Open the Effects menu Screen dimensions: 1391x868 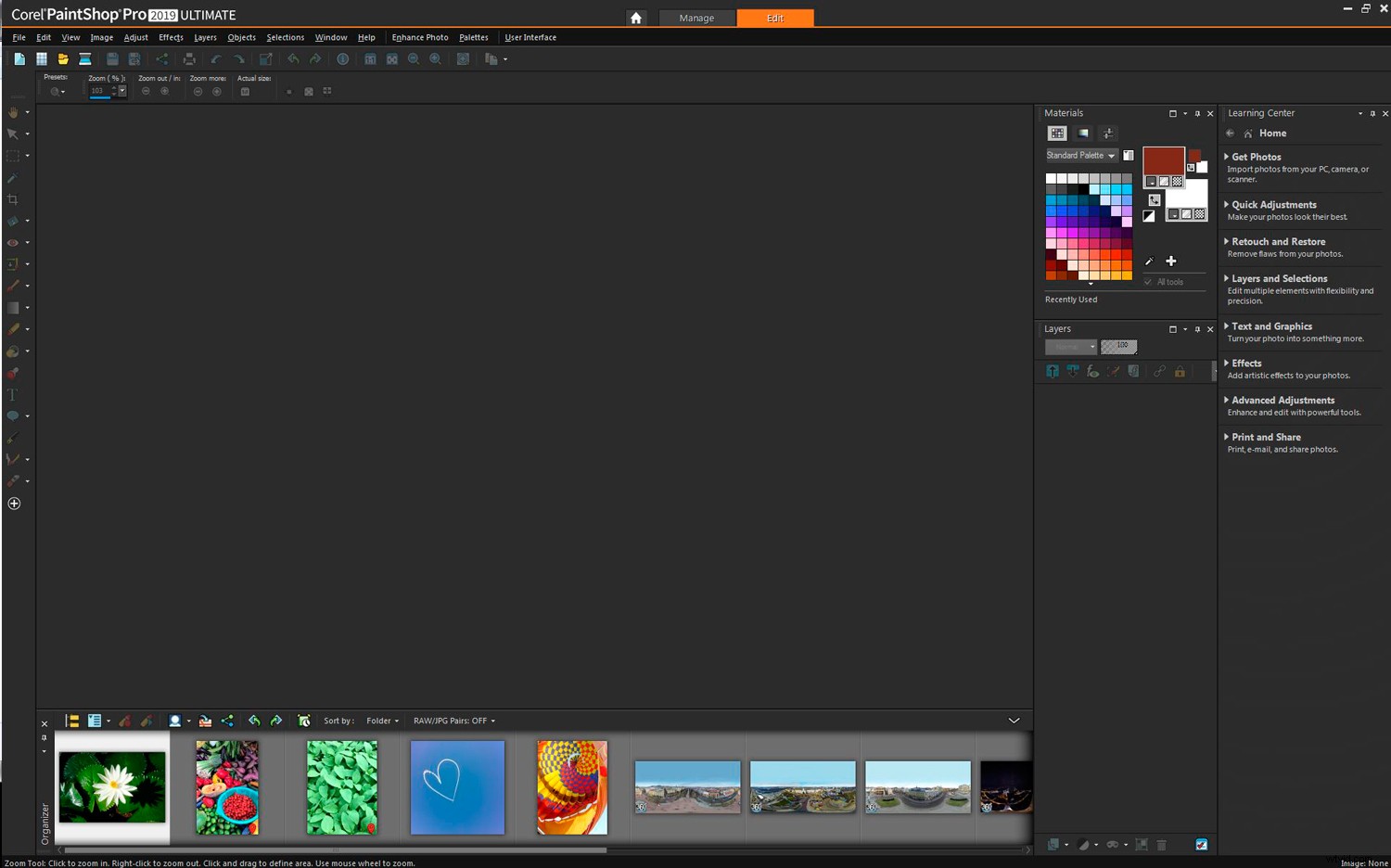[170, 37]
